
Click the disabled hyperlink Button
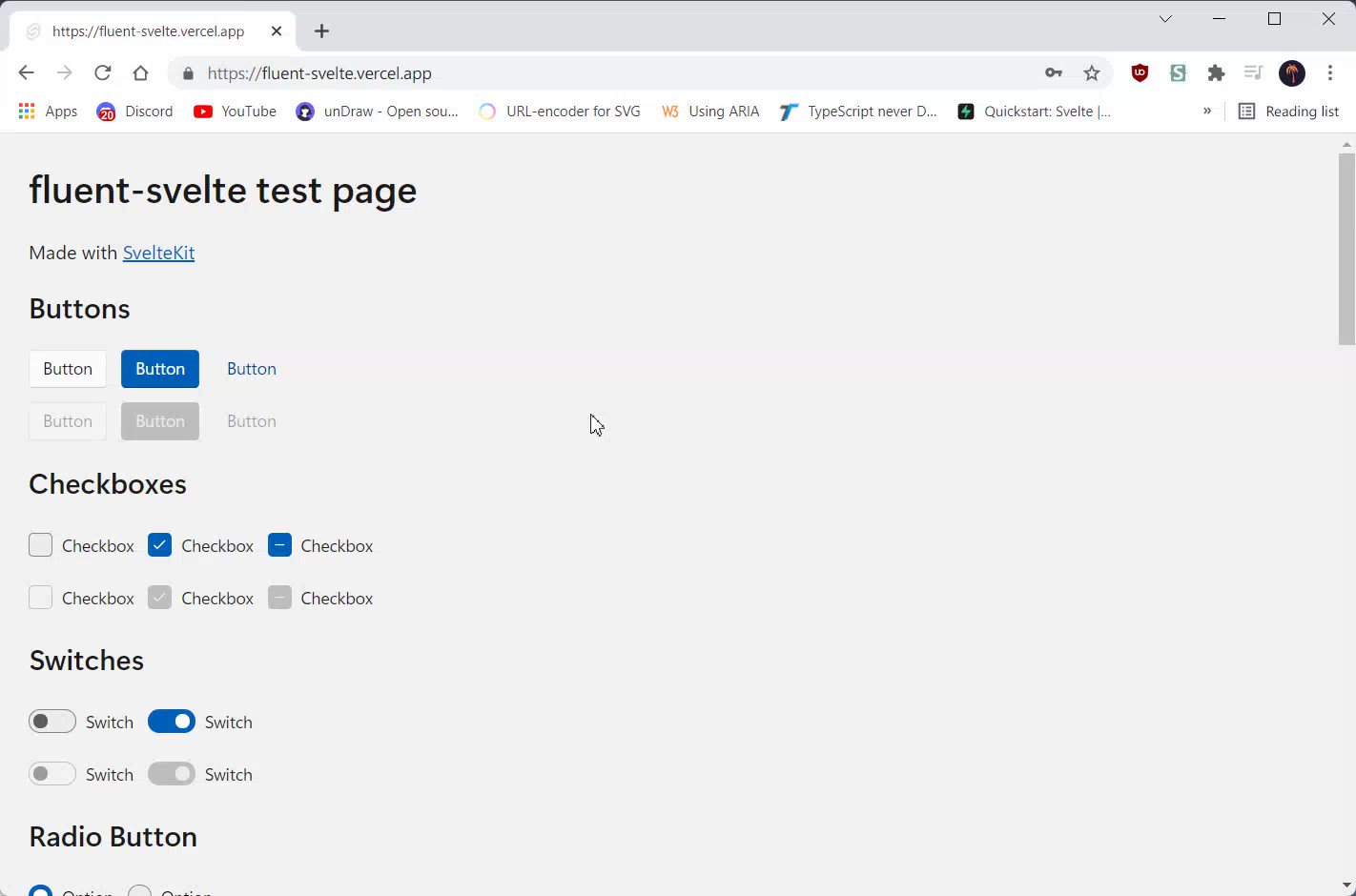pos(252,421)
